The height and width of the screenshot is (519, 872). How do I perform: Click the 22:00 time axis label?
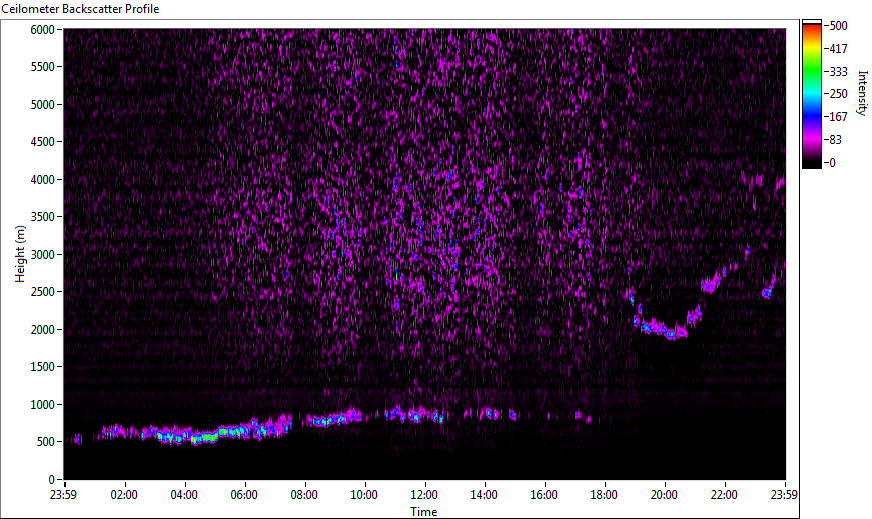click(725, 495)
